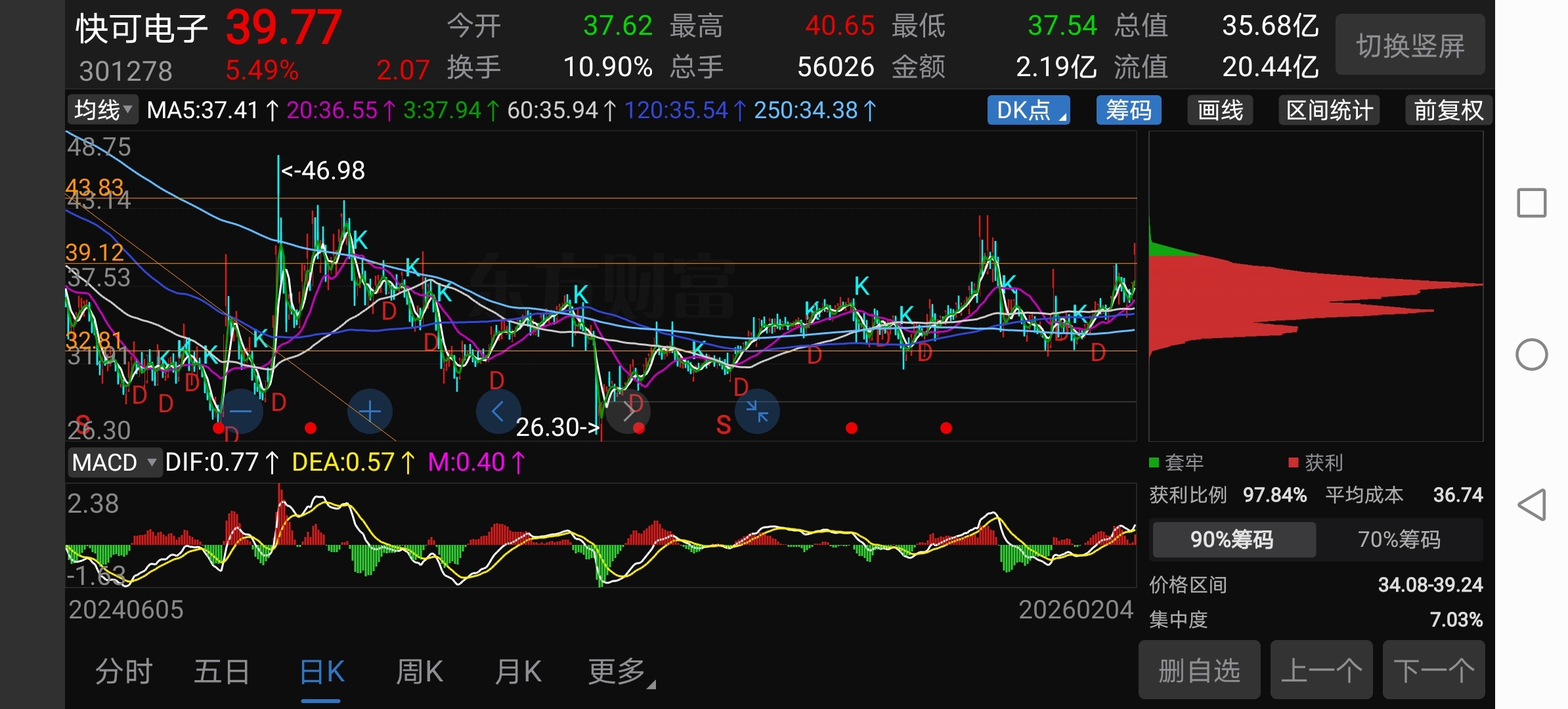1568x709 pixels.
Task: Expand the DK点 options menu
Action: click(1028, 110)
